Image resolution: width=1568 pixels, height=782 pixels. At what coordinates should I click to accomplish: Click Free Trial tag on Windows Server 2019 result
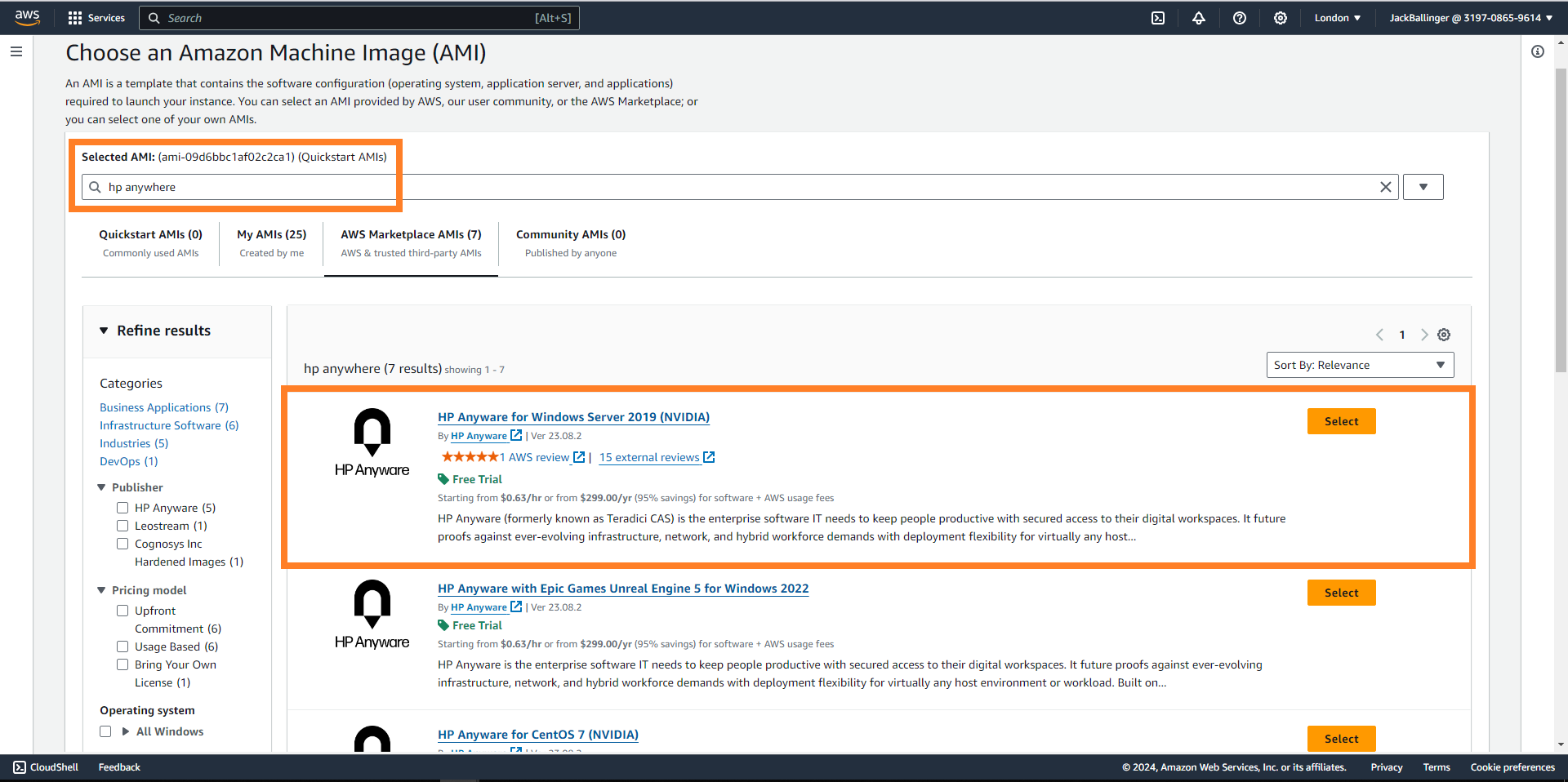click(x=470, y=479)
